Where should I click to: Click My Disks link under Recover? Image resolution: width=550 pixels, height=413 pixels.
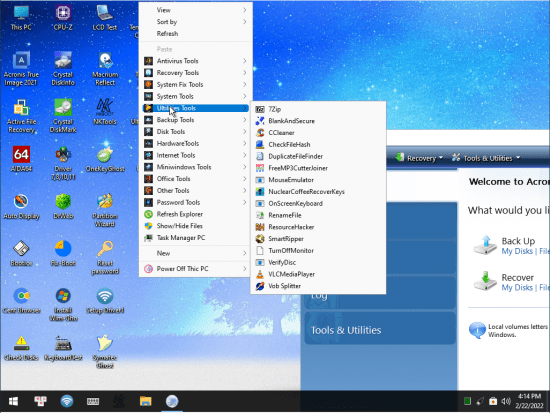point(517,288)
